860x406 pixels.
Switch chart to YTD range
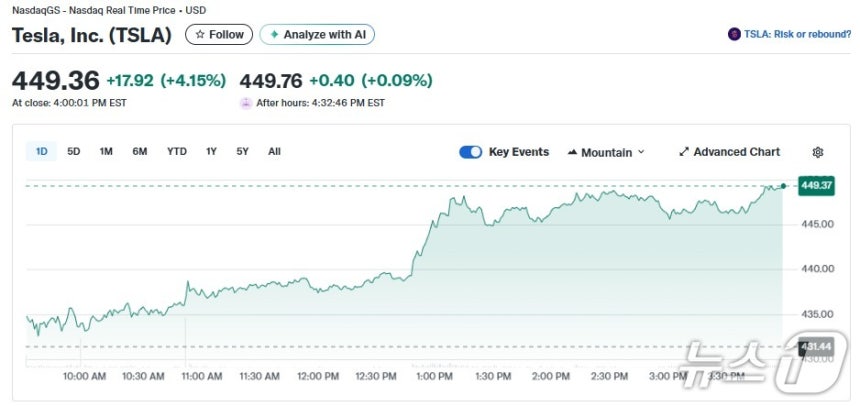pyautogui.click(x=177, y=152)
